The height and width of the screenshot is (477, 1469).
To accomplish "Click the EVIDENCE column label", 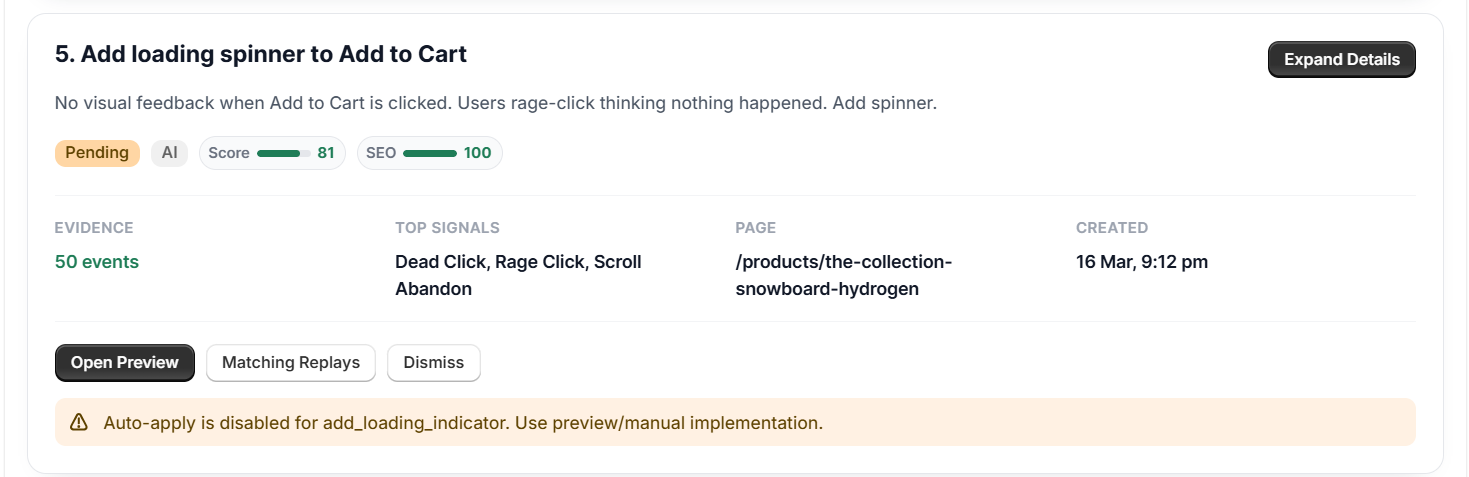I will [94, 228].
